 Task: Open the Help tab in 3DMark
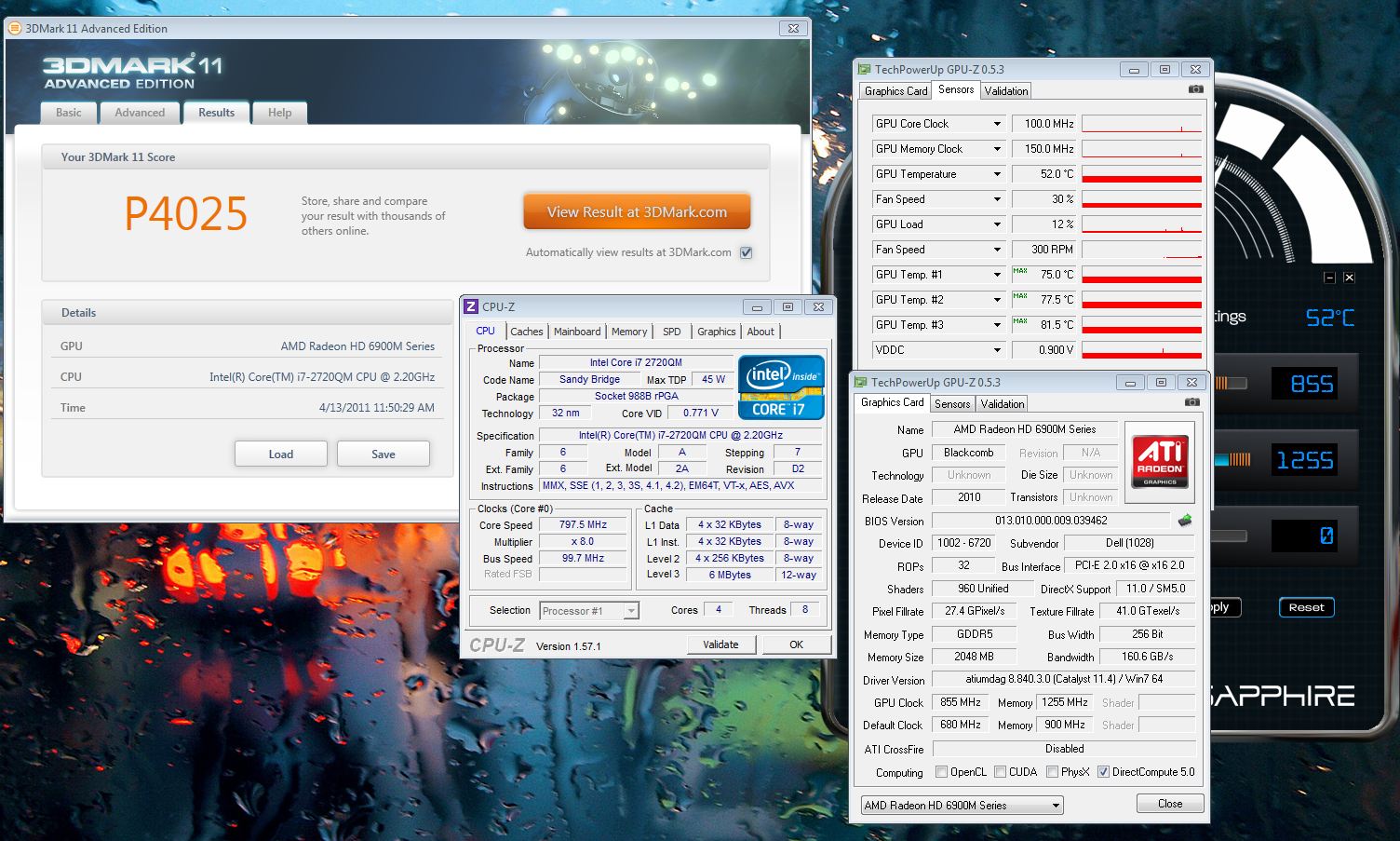click(x=280, y=113)
